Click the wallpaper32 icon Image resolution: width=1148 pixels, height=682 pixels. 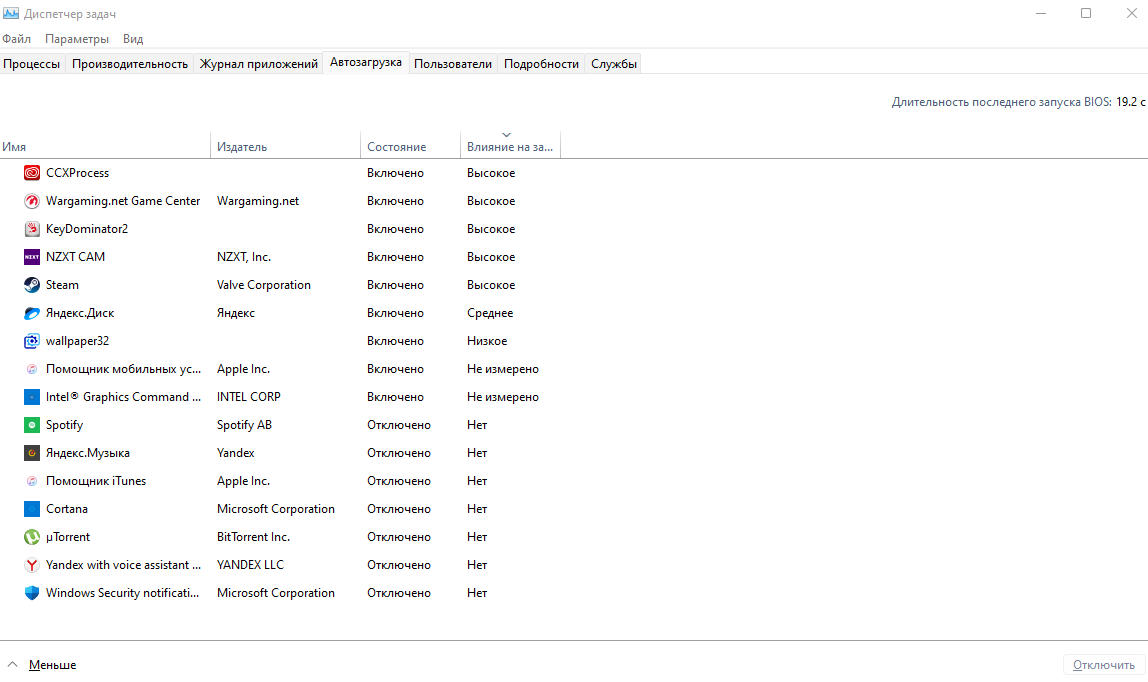(x=31, y=341)
